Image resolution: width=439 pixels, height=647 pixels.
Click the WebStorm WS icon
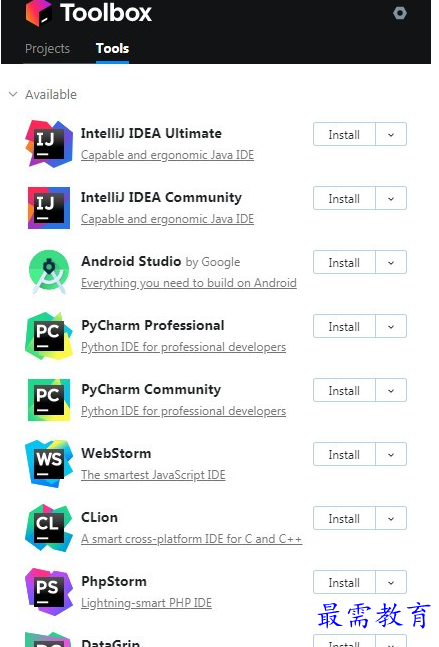(49, 464)
